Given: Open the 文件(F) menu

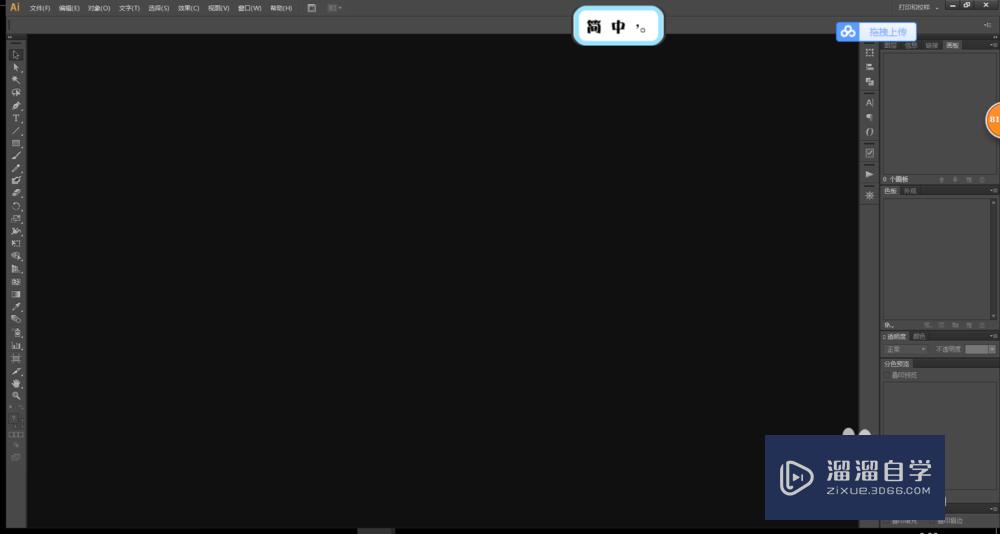Looking at the screenshot, I should 40,8.
